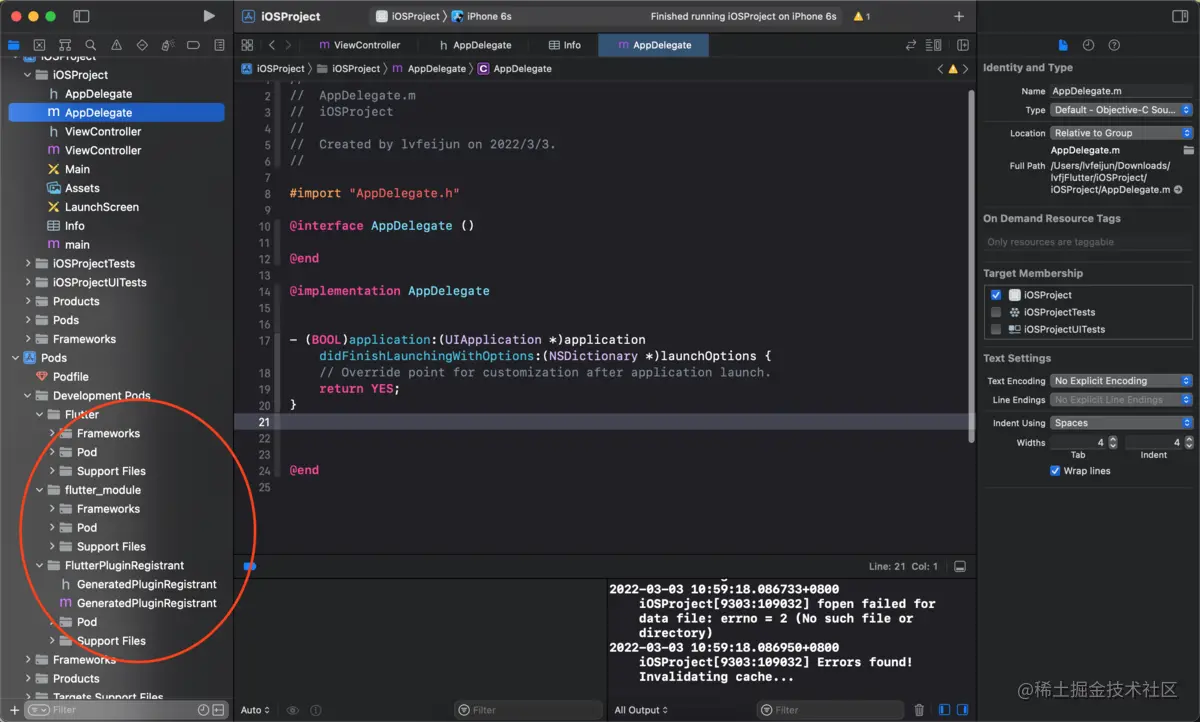
Task: Show the Quick Help inspector
Action: tap(1114, 45)
